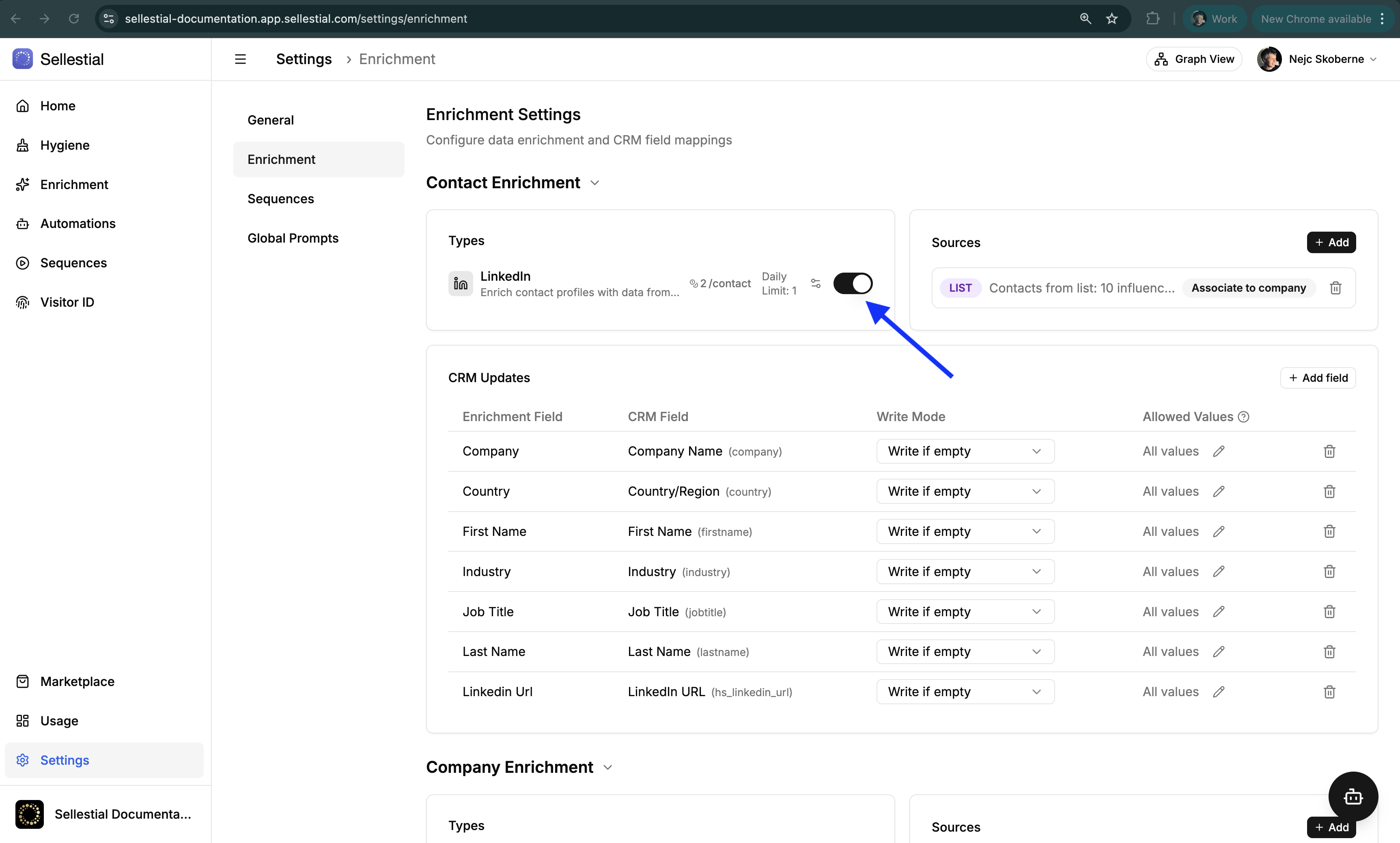Open the Global Prompts tab

click(x=293, y=237)
